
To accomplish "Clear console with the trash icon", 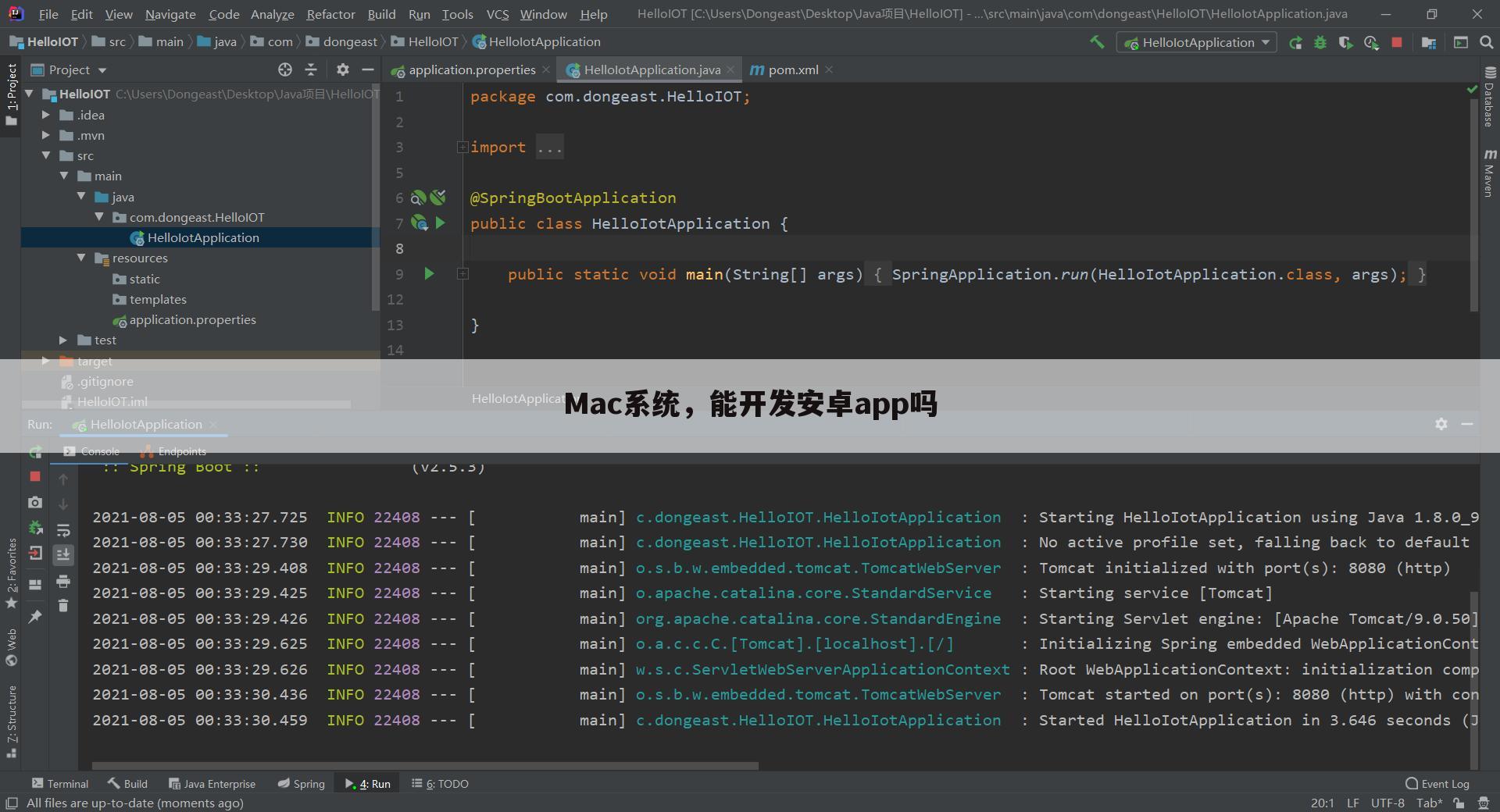I will click(x=63, y=605).
